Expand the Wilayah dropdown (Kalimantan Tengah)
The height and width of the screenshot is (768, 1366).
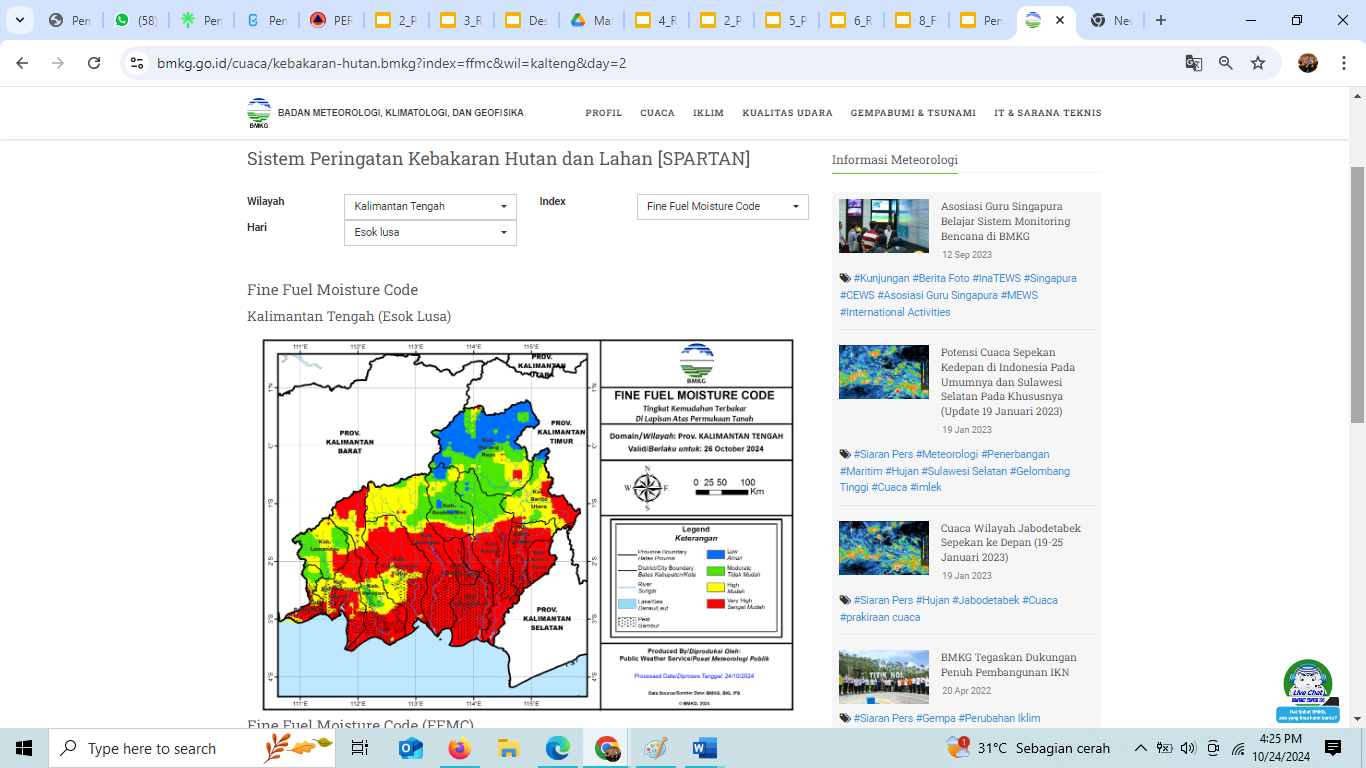point(430,206)
